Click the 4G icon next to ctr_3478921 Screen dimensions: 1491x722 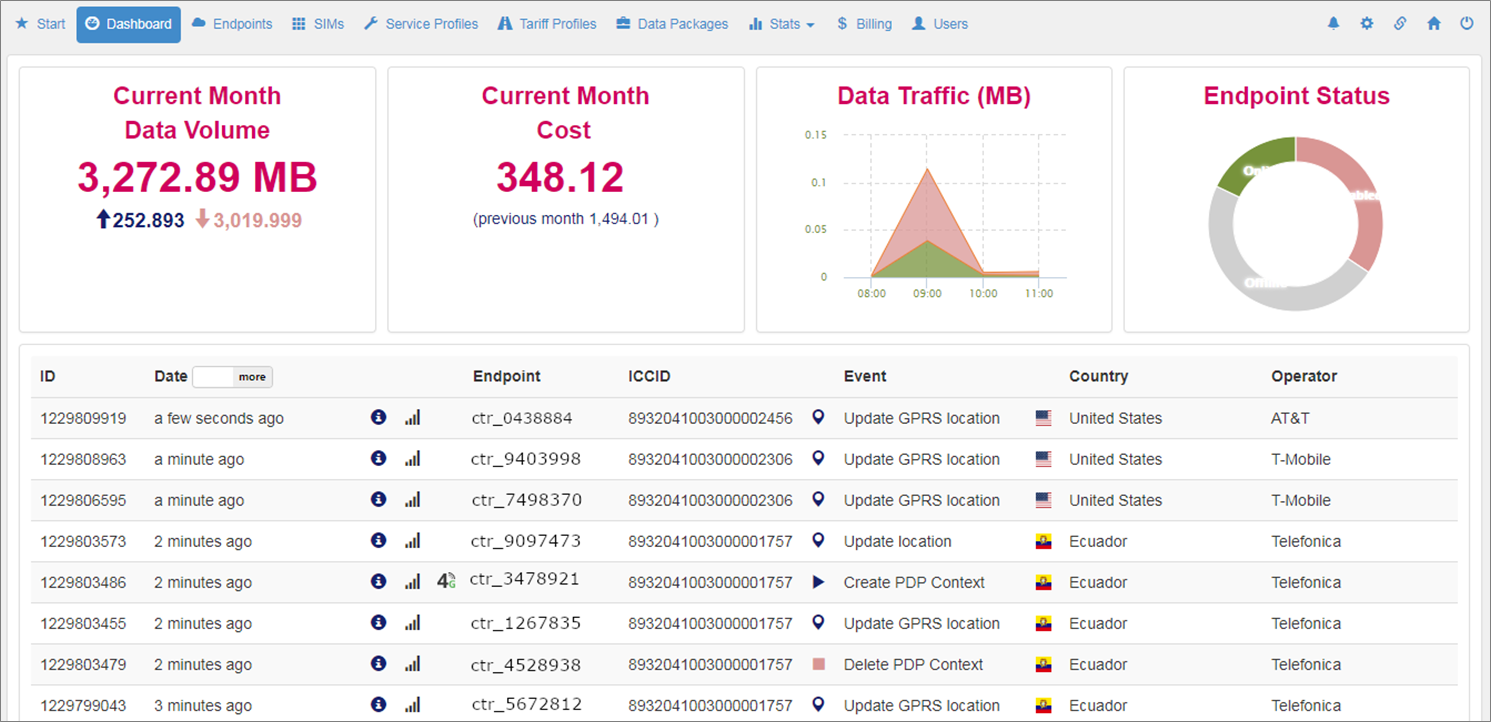(x=446, y=580)
